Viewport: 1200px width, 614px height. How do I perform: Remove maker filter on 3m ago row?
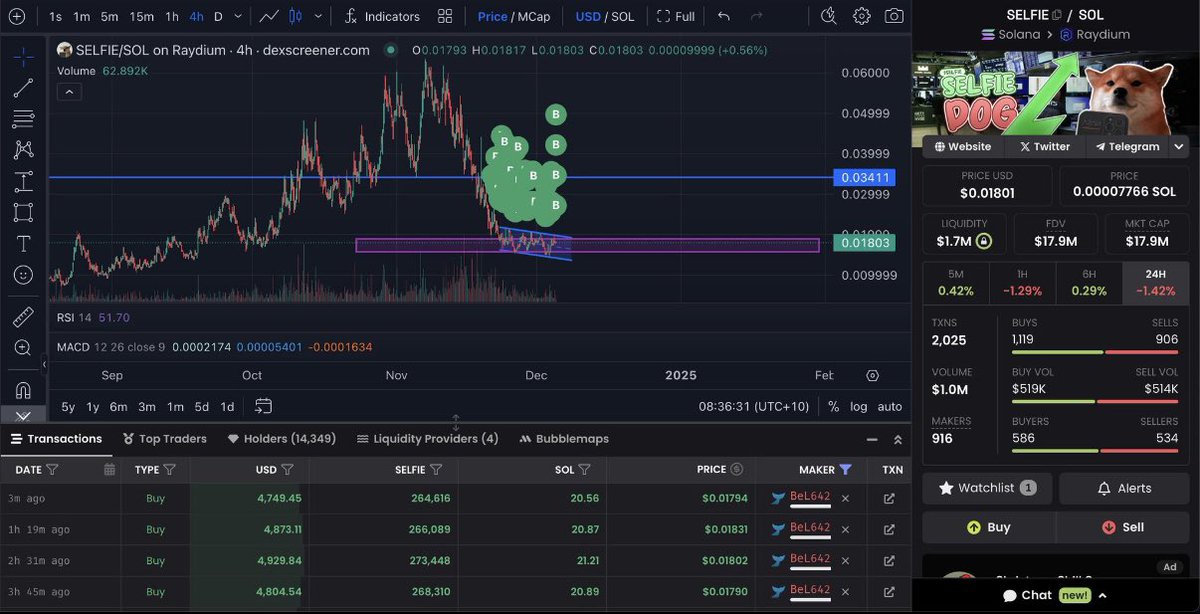coord(845,498)
